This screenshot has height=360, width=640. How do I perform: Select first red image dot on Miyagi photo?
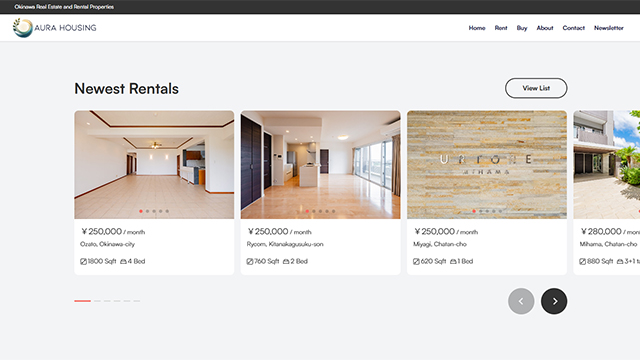tap(474, 211)
